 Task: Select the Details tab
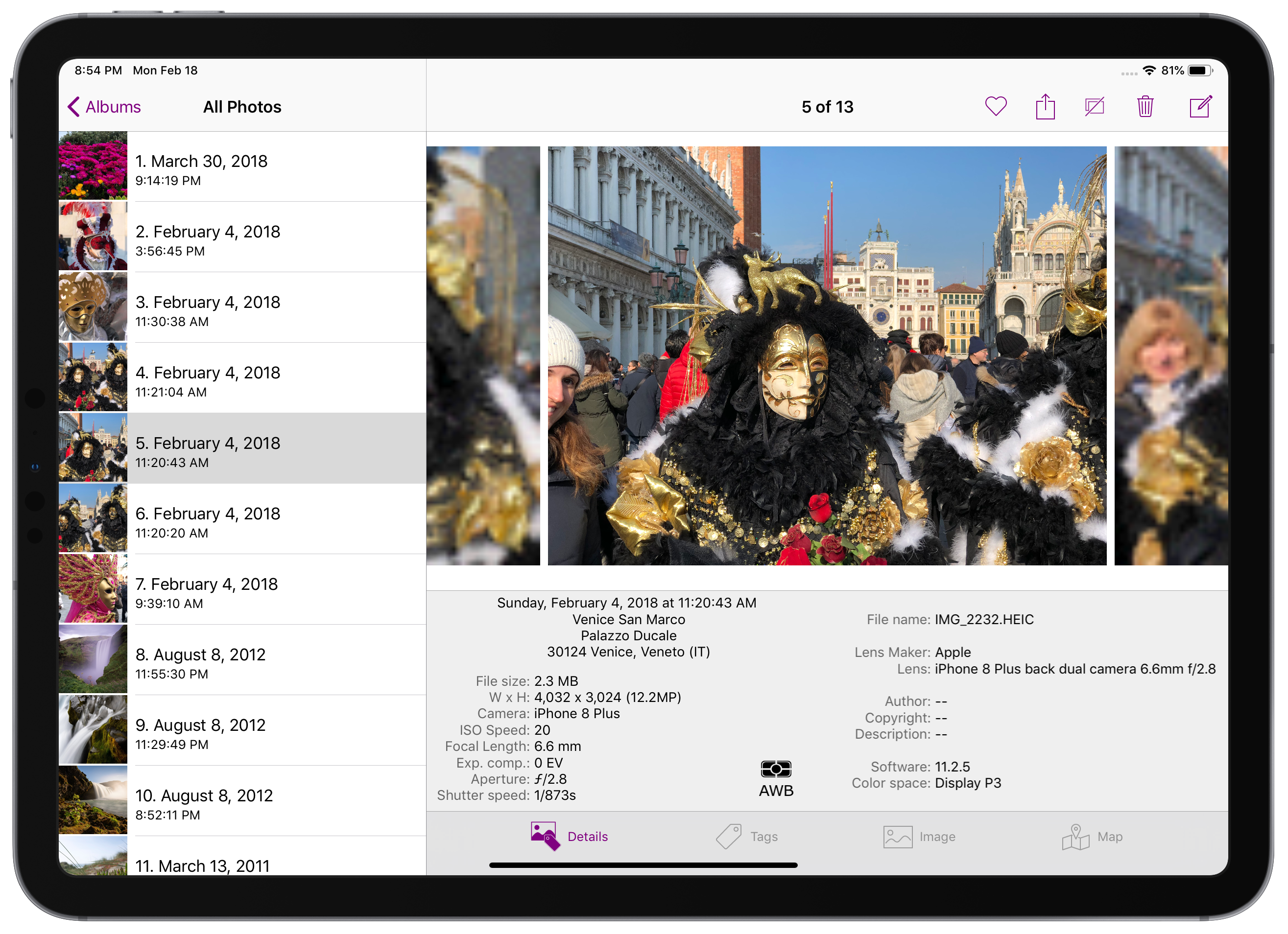(x=570, y=837)
